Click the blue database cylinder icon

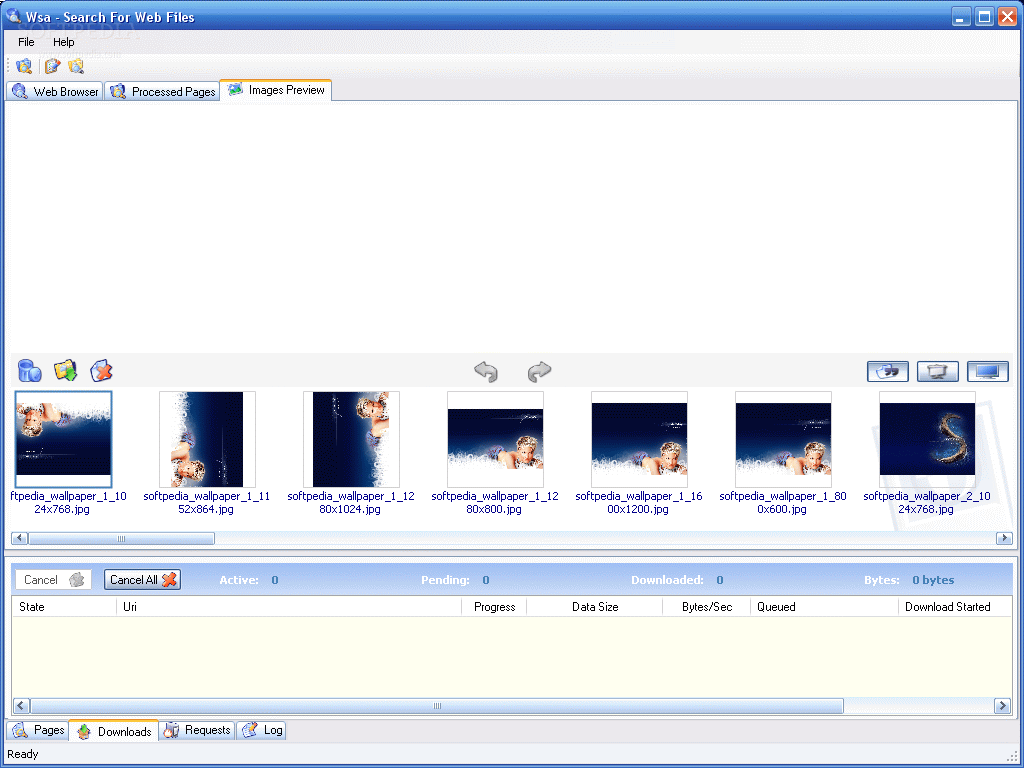[29, 371]
